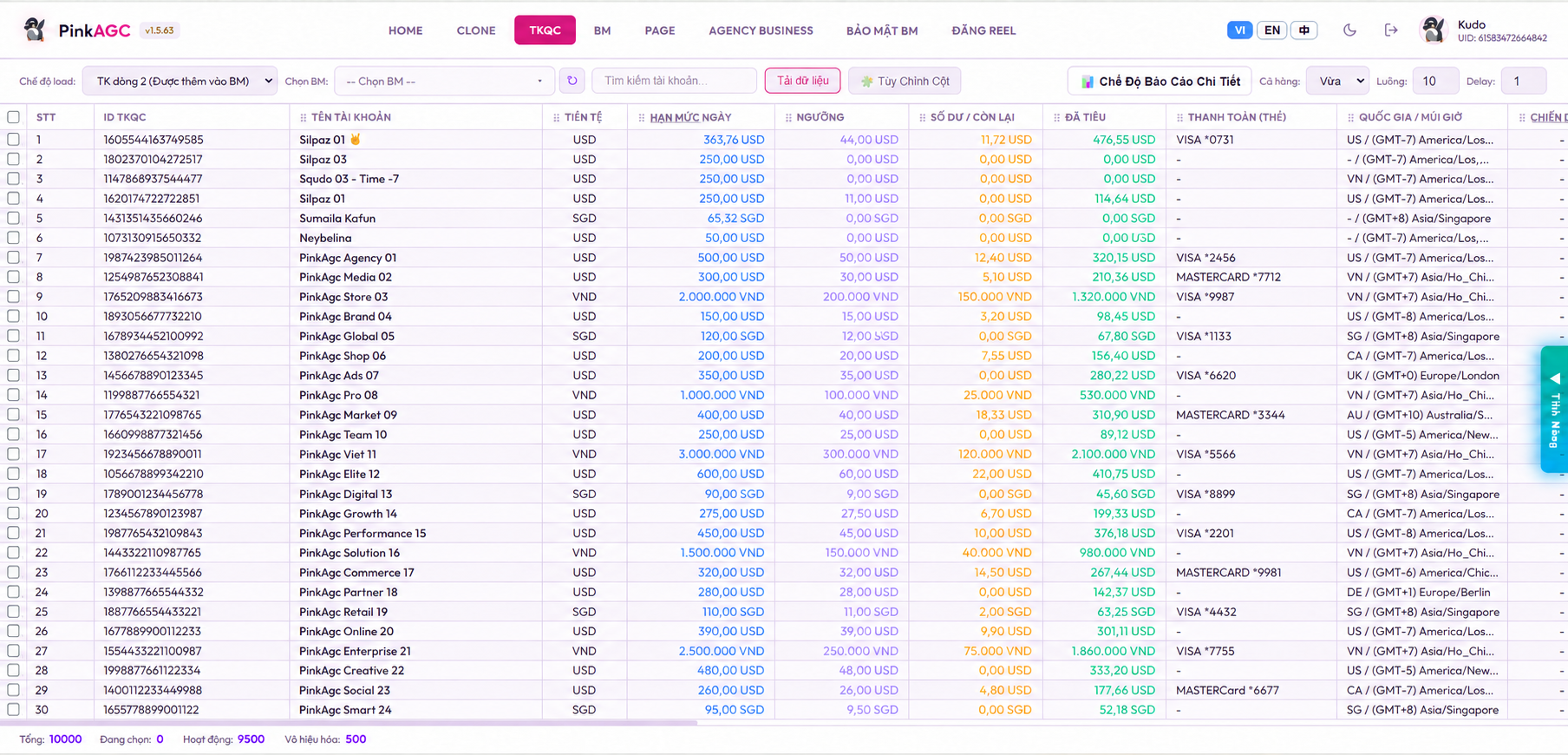
Task: Click the drag handle beside QUỐC GIA / MÚI GIỜ
Action: [x=1350, y=117]
